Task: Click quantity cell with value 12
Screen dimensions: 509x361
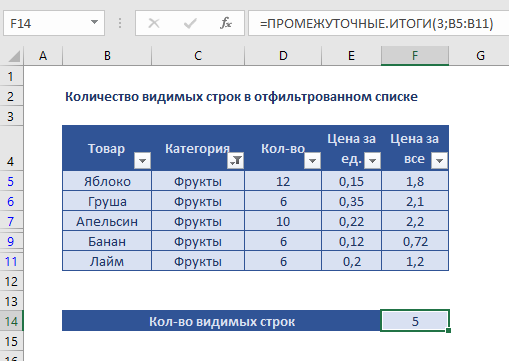Action: [283, 181]
